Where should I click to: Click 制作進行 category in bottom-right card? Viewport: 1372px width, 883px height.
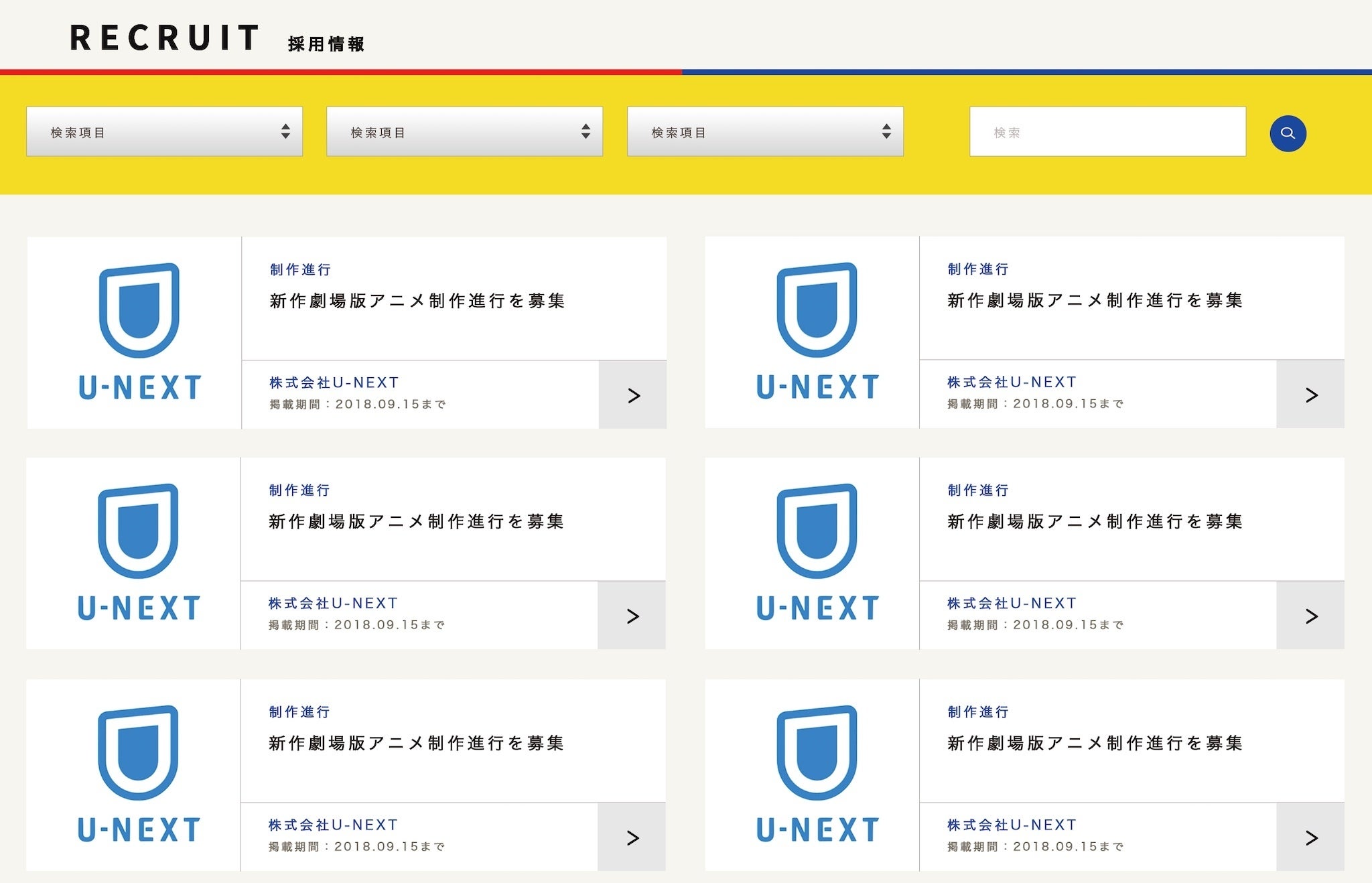click(x=978, y=712)
